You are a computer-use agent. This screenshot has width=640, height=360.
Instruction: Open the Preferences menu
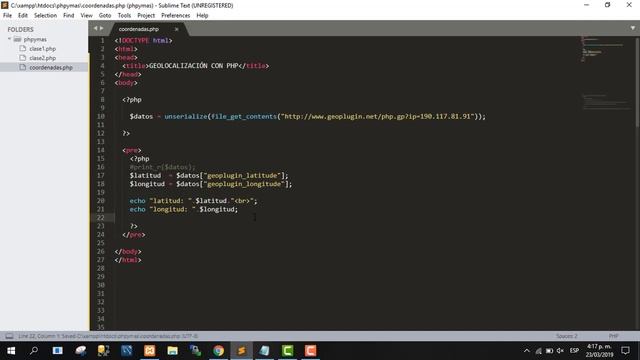click(x=176, y=16)
